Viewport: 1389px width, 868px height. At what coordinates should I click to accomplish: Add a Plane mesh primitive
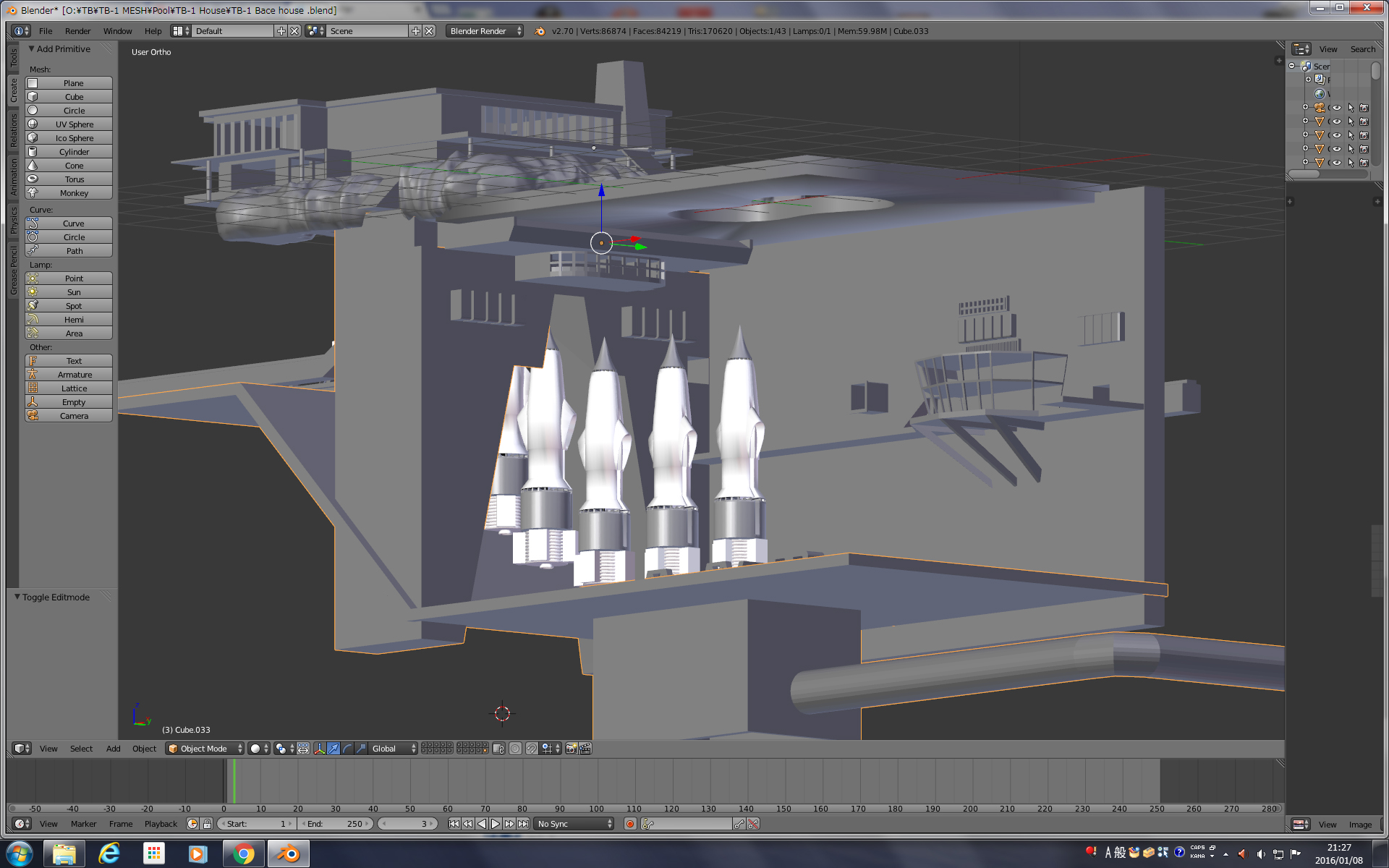coord(69,83)
